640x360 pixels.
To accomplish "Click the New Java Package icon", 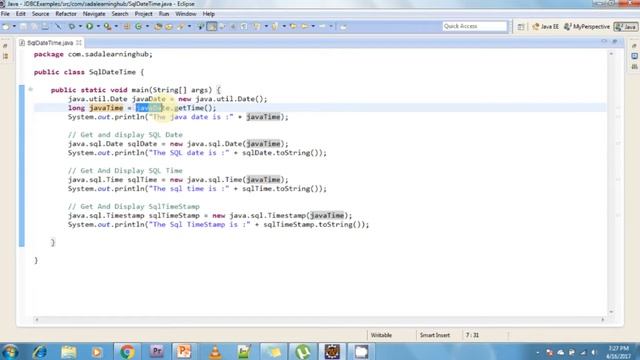I will [127, 27].
